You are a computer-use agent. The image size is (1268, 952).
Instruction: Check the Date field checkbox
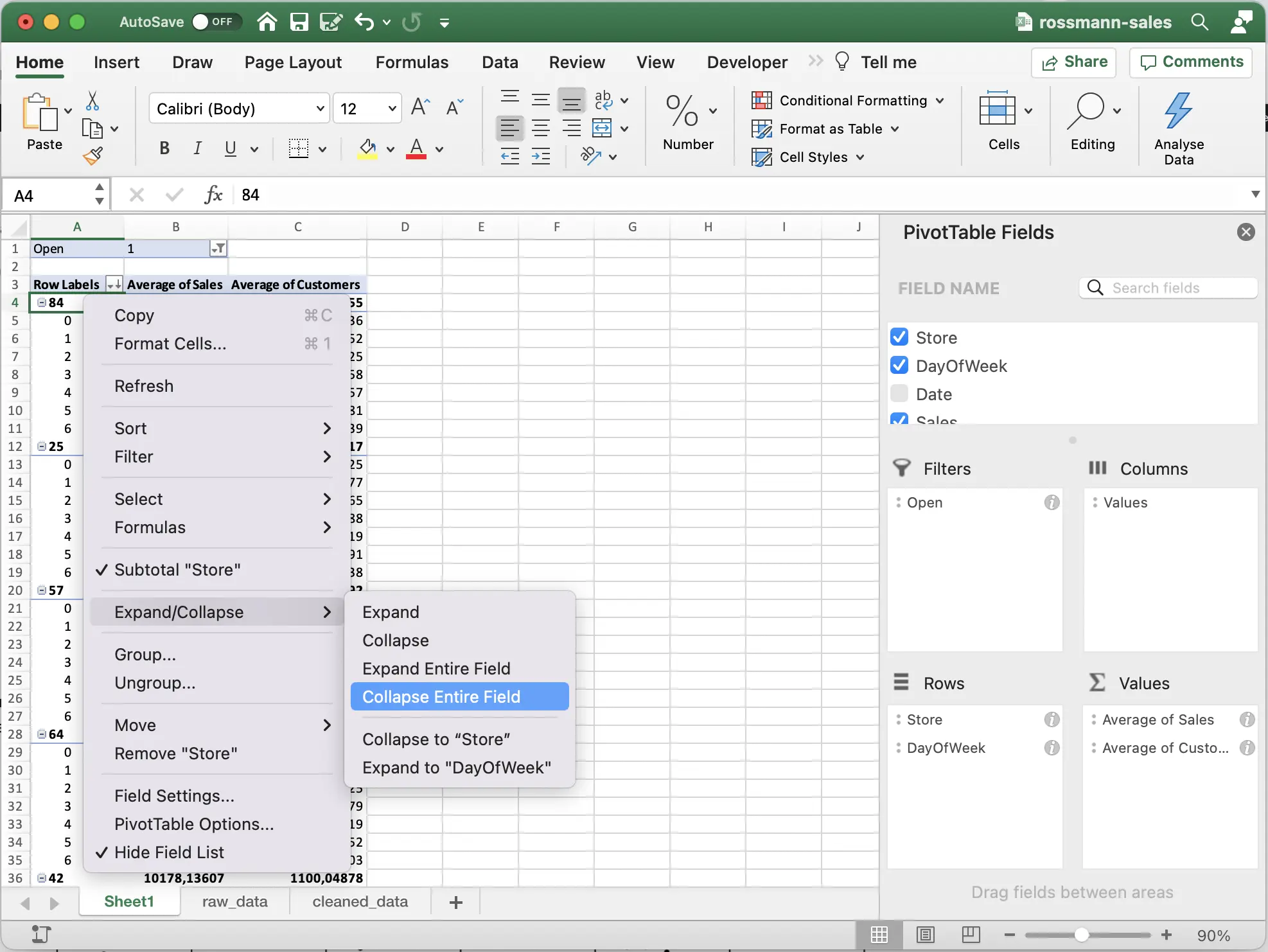pyautogui.click(x=899, y=394)
